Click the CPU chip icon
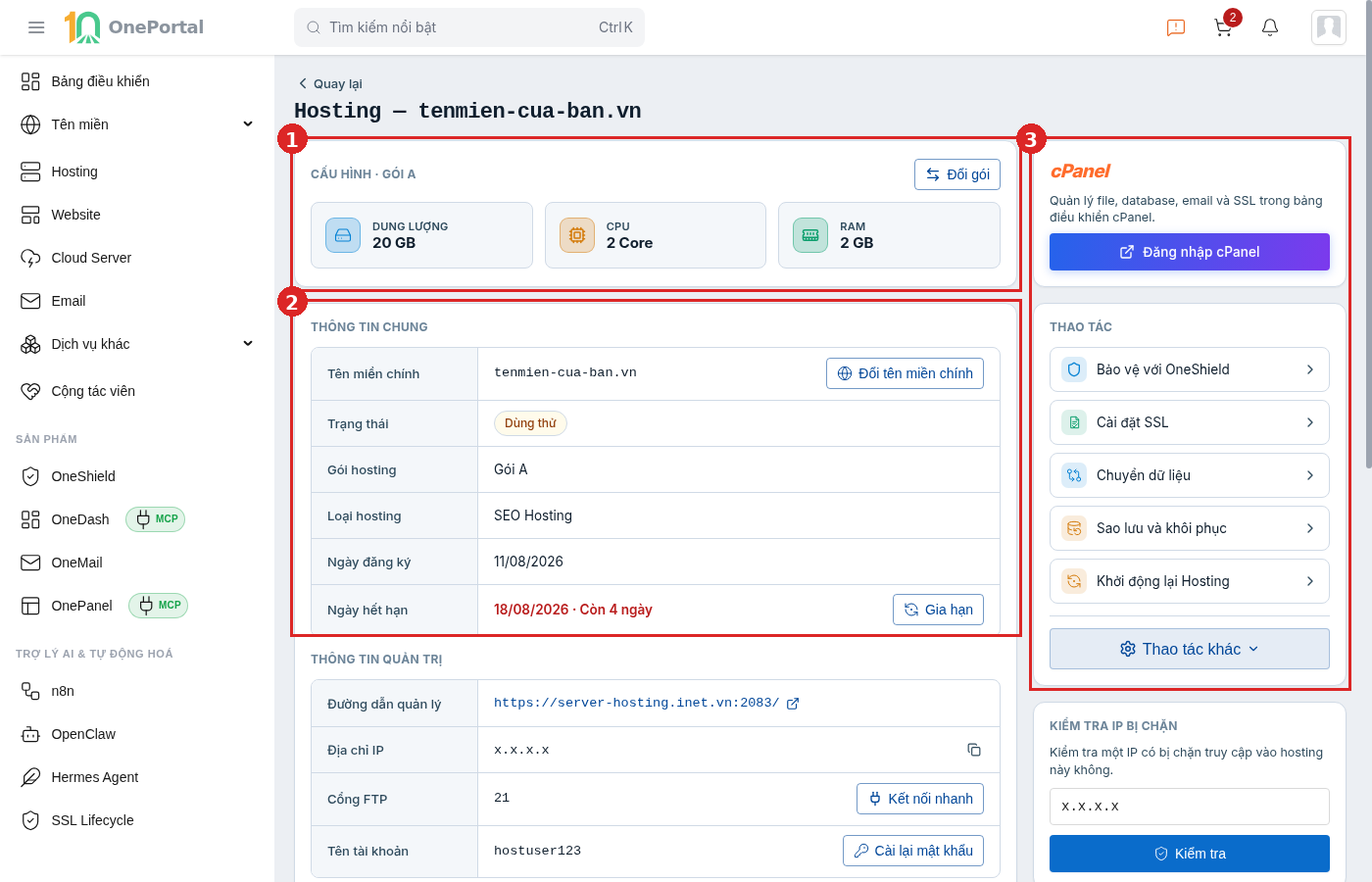1372x882 pixels. (x=577, y=235)
